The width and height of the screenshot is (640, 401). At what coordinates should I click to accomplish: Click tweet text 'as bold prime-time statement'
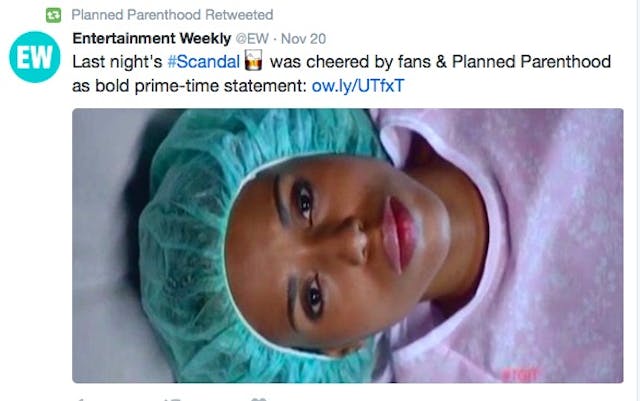(x=189, y=86)
